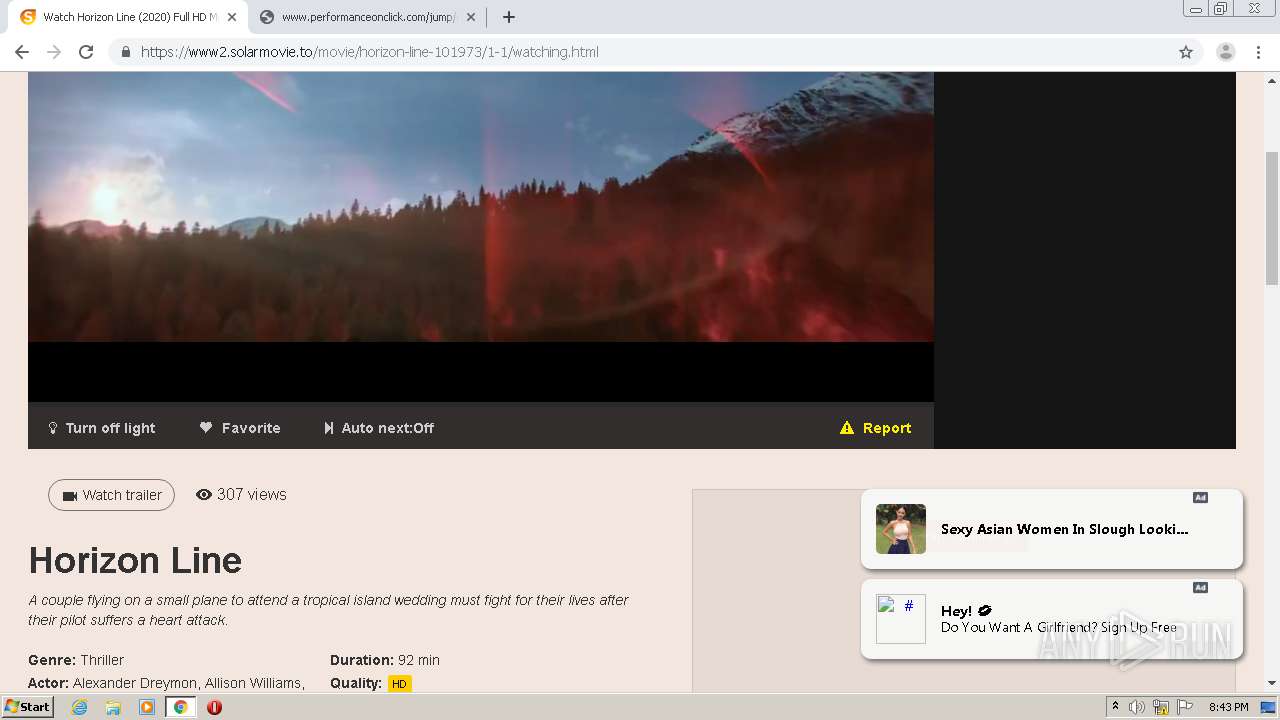The width and height of the screenshot is (1280, 720).
Task: Click the HD quality badge
Action: click(x=399, y=684)
